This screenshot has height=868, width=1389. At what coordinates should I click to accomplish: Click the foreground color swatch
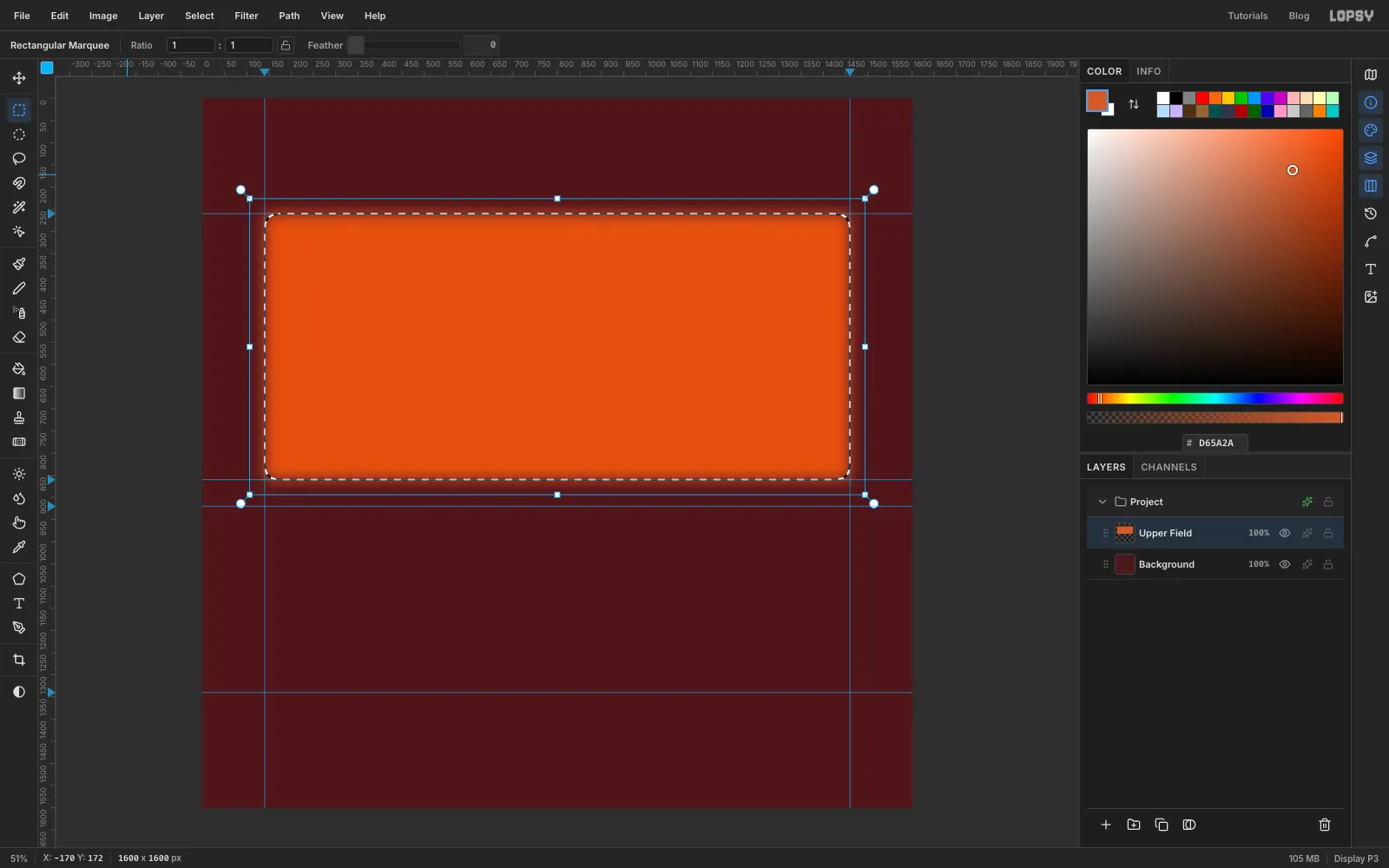tap(1097, 101)
